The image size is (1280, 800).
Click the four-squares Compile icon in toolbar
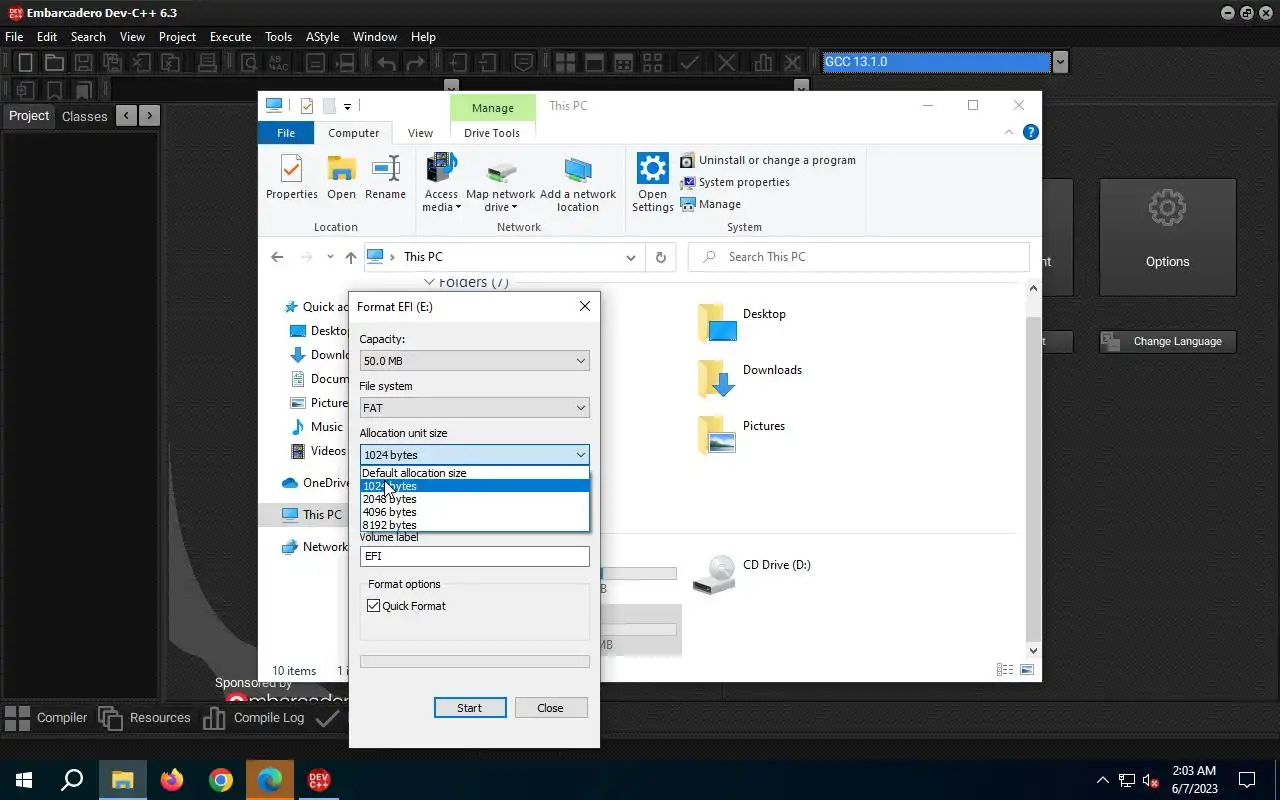tap(565, 62)
